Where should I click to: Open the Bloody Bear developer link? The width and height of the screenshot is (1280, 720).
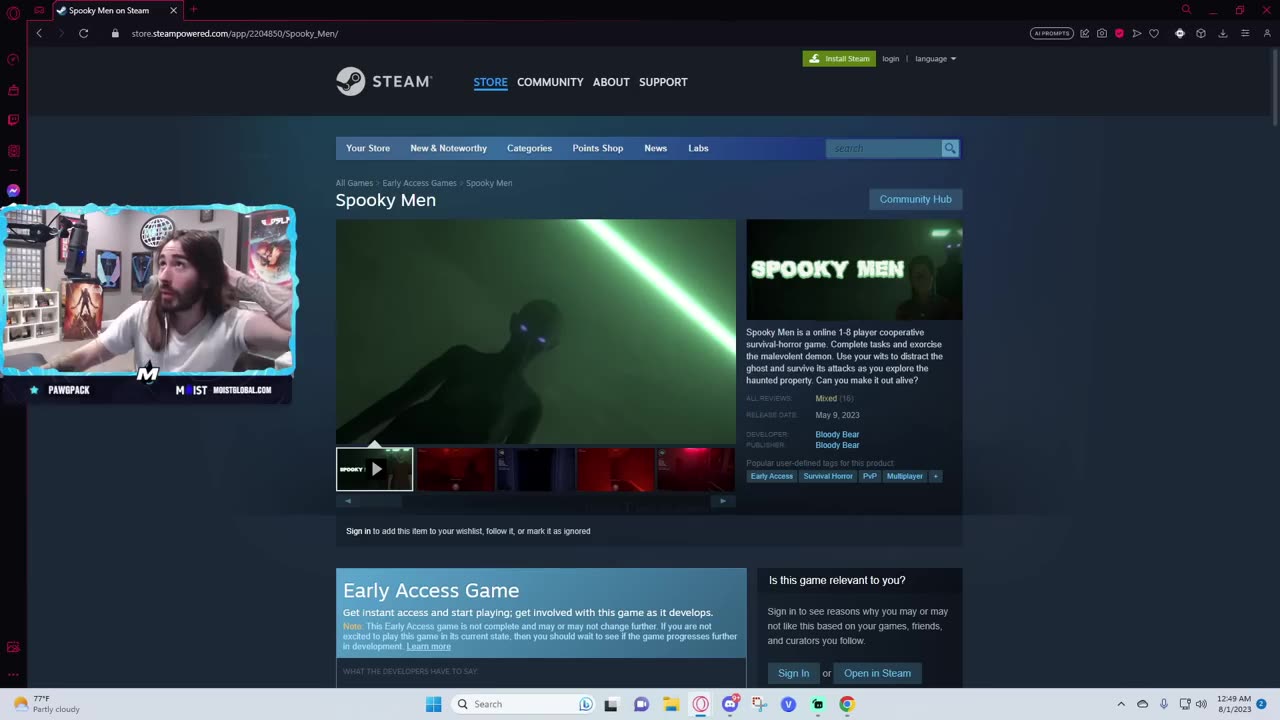click(x=837, y=435)
